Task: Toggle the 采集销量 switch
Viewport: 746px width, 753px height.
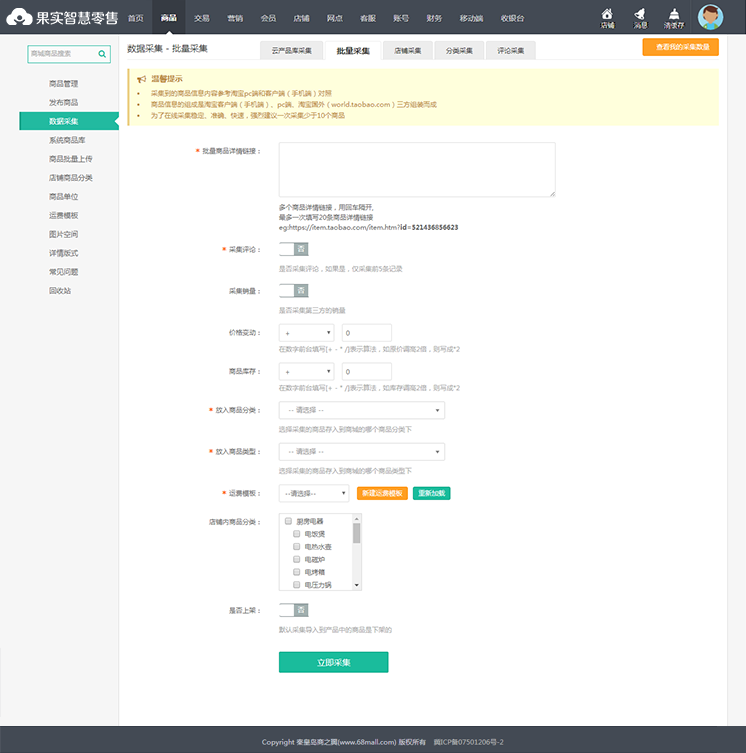Action: 293,291
